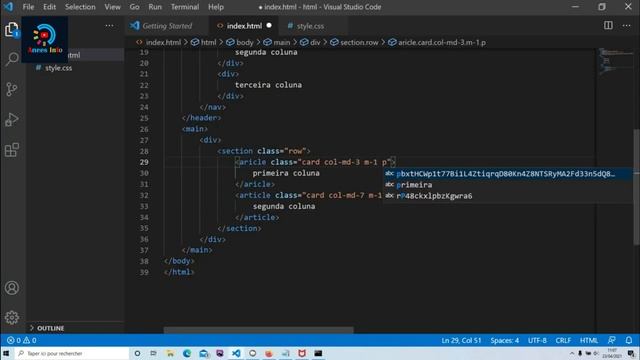Open the Extensions view

point(12,149)
